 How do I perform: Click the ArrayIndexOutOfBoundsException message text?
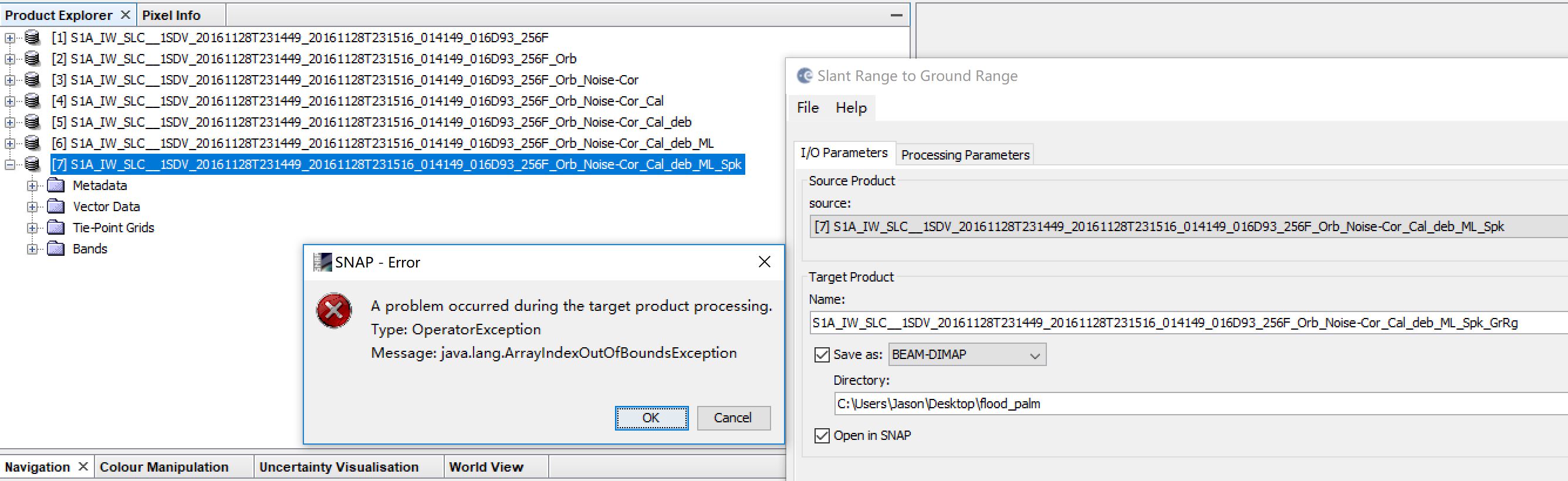tap(553, 353)
